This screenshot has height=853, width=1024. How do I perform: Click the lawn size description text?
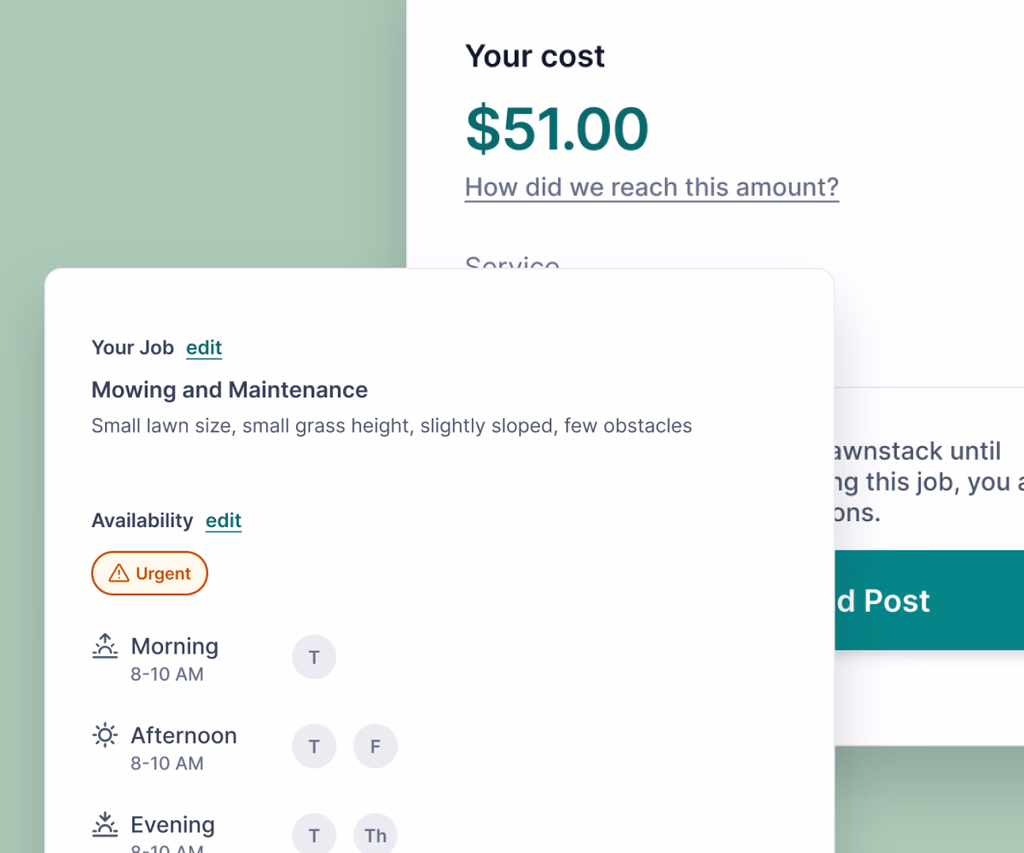[391, 426]
